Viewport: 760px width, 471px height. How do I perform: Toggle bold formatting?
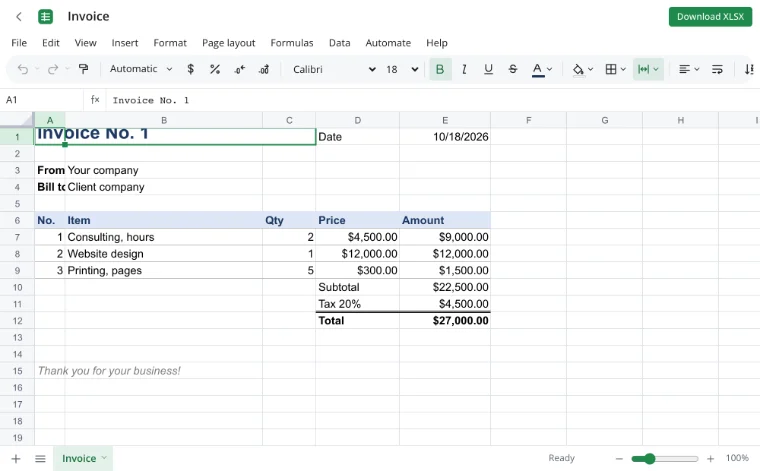(x=440, y=69)
